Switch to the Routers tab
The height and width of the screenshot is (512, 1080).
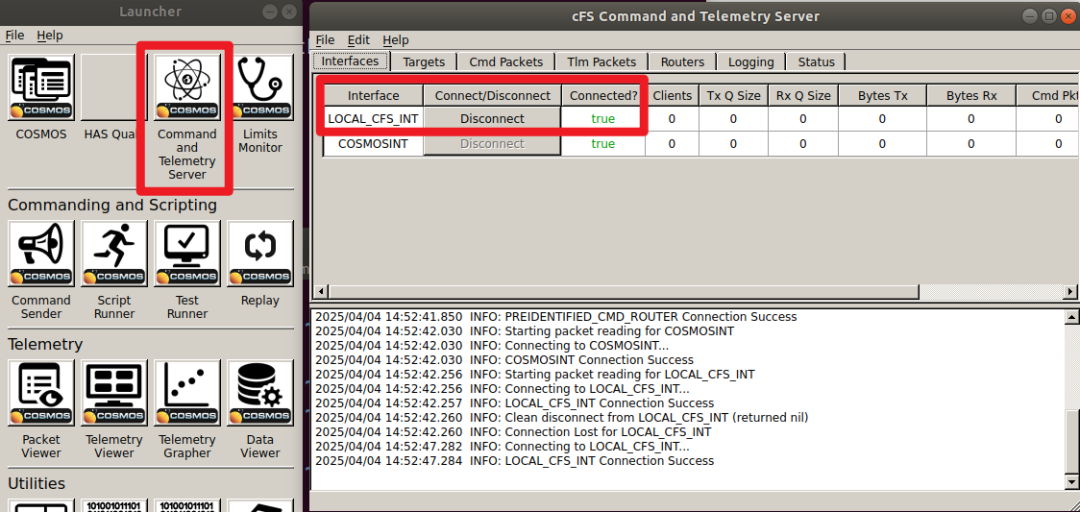(683, 62)
